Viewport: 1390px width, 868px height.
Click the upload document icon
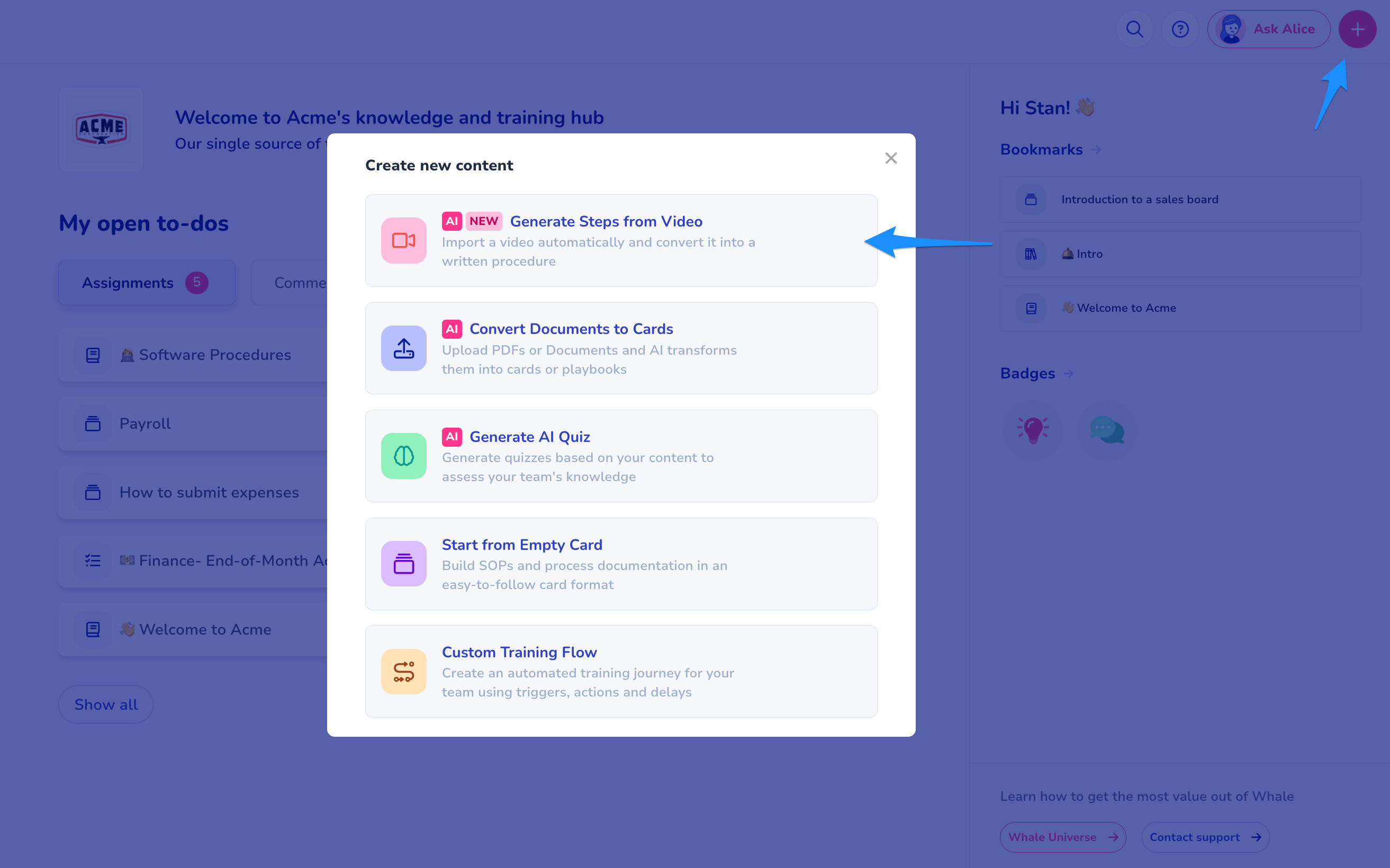click(404, 348)
